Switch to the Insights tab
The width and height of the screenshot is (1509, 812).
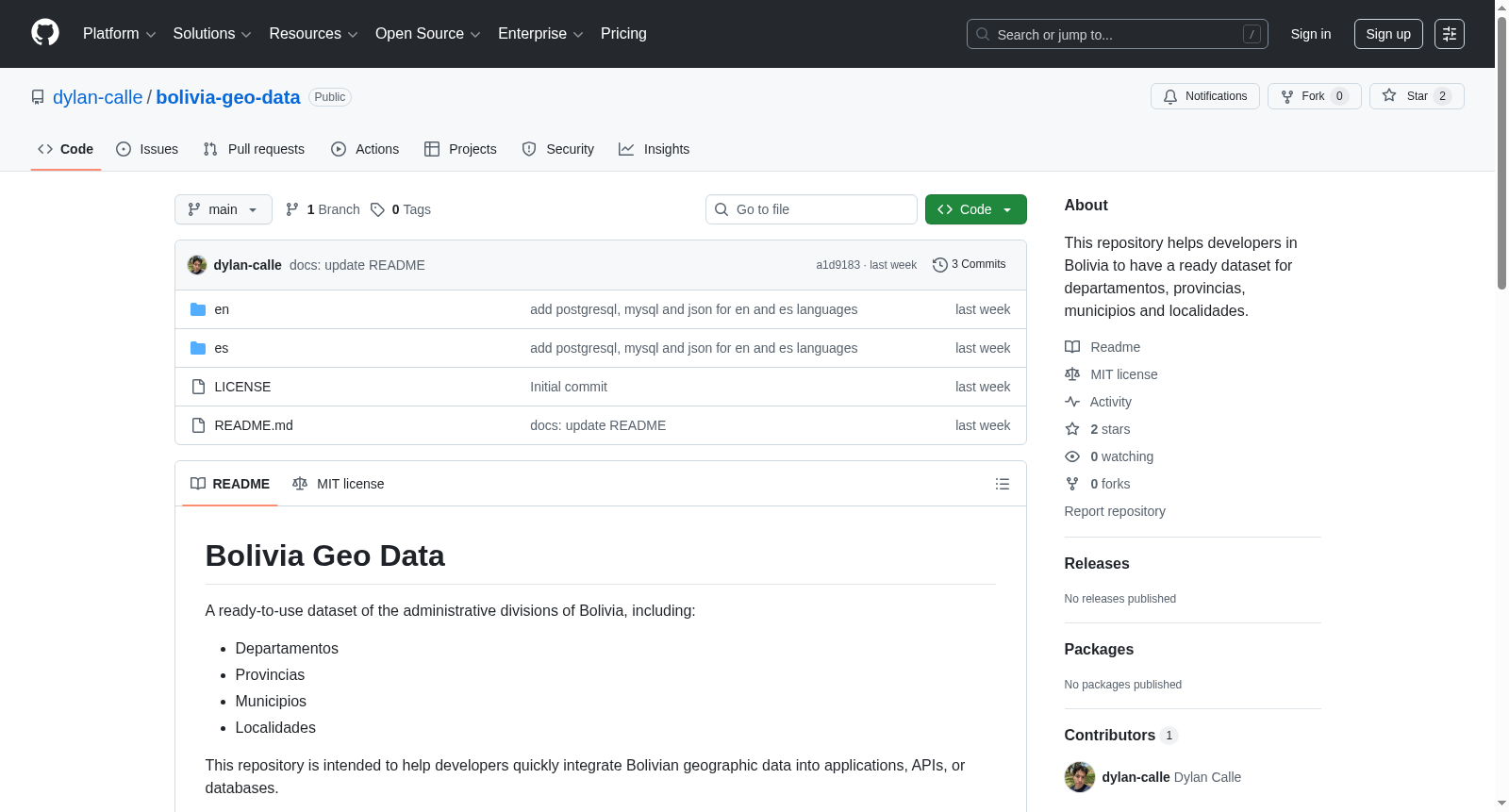(655, 149)
